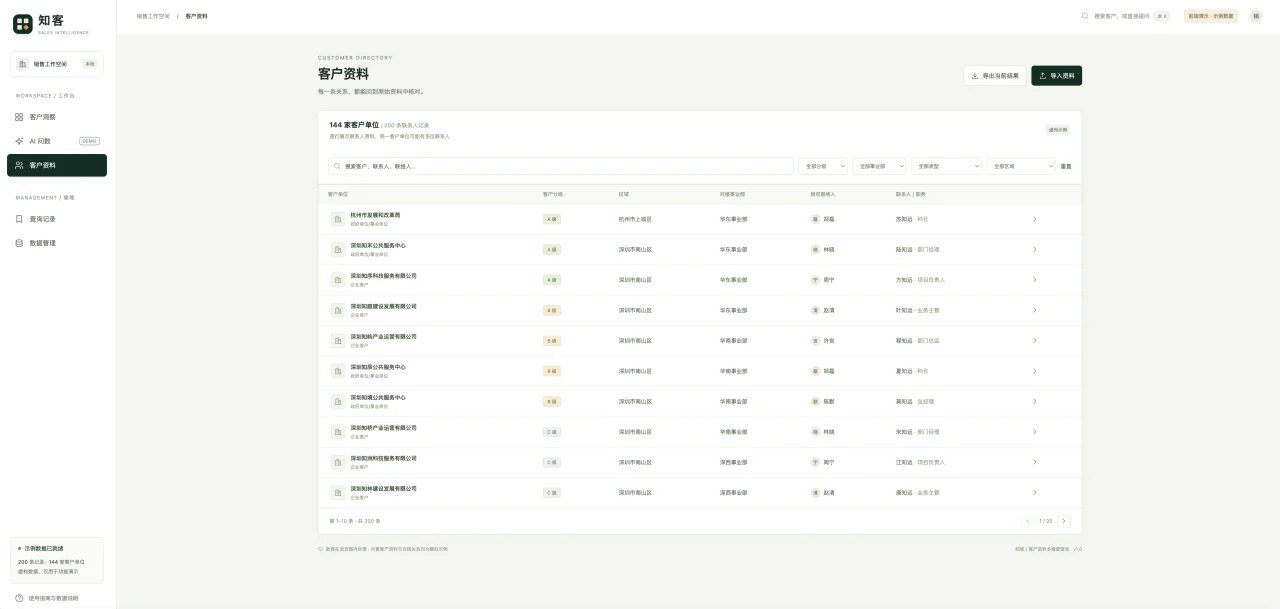Click the help icon beside 使用指南与数据说明
Image resolution: width=1280 pixels, height=609 pixels.
(x=19, y=598)
